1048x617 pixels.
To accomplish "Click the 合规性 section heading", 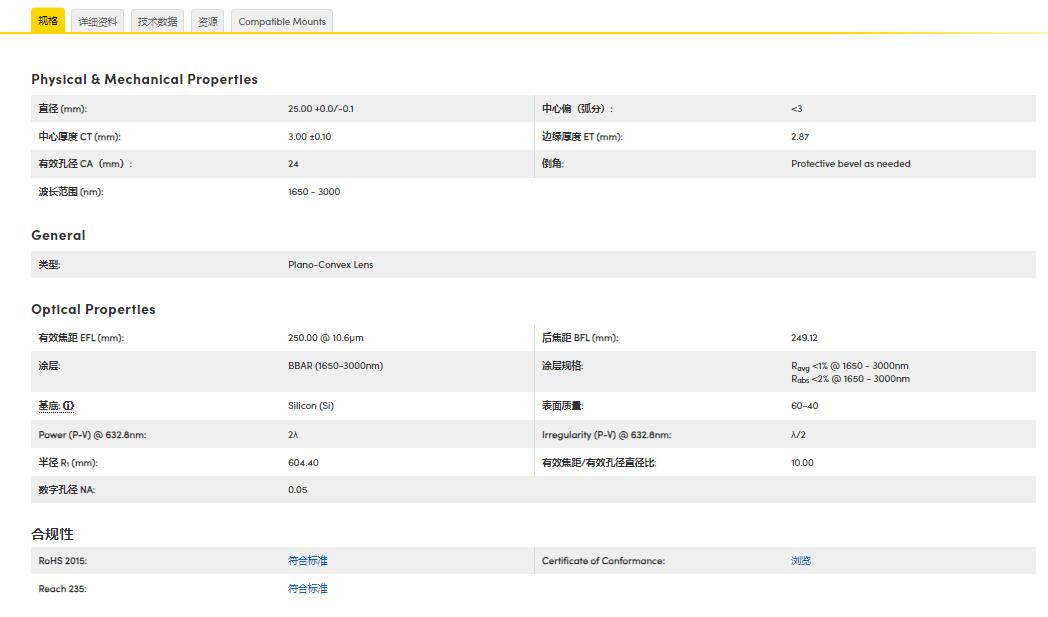I will tap(52, 534).
